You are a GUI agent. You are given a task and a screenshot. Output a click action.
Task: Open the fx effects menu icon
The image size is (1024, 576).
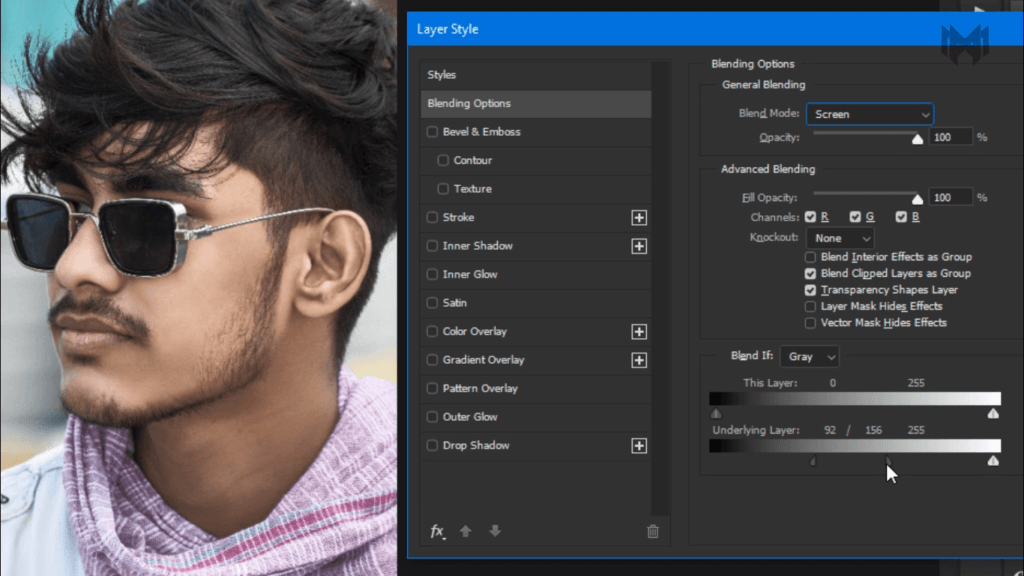tap(438, 532)
